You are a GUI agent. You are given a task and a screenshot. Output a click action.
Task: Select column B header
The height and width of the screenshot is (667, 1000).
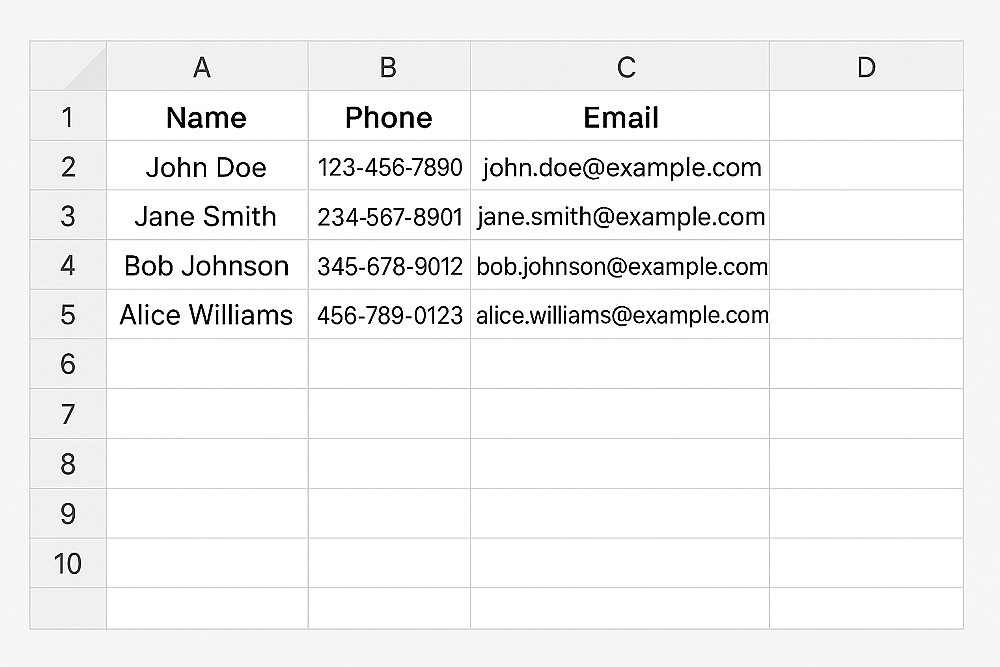point(389,67)
